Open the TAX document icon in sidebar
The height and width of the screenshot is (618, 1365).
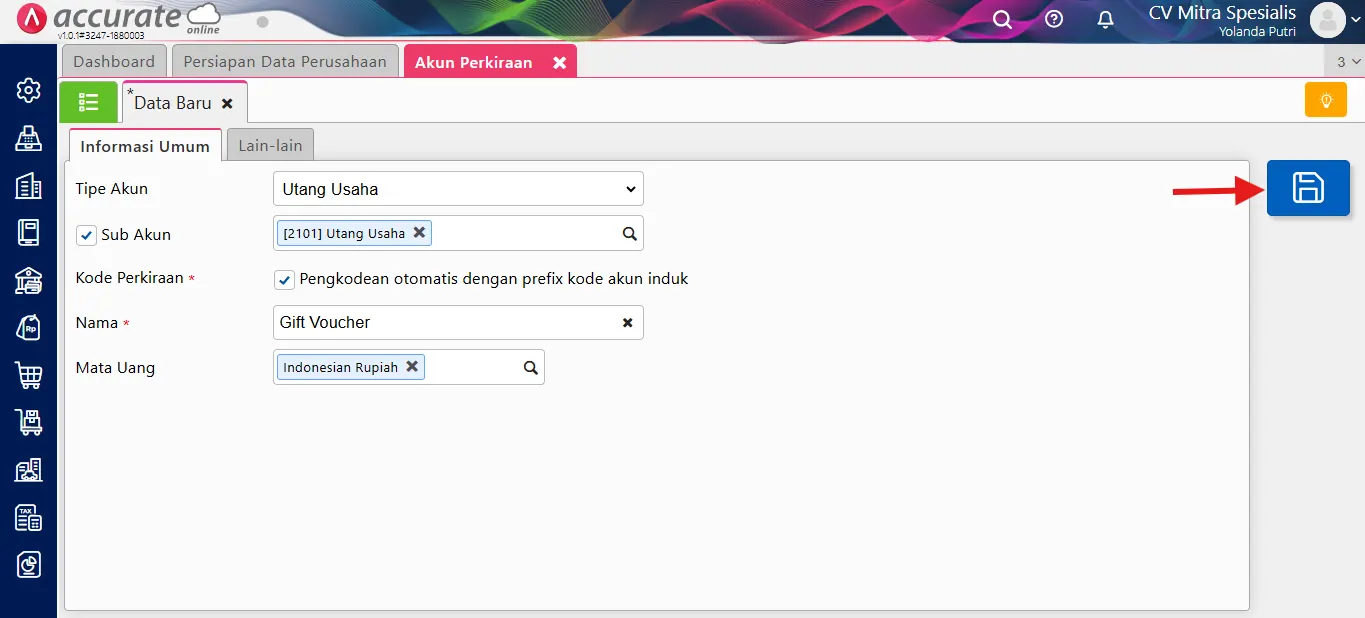click(27, 517)
